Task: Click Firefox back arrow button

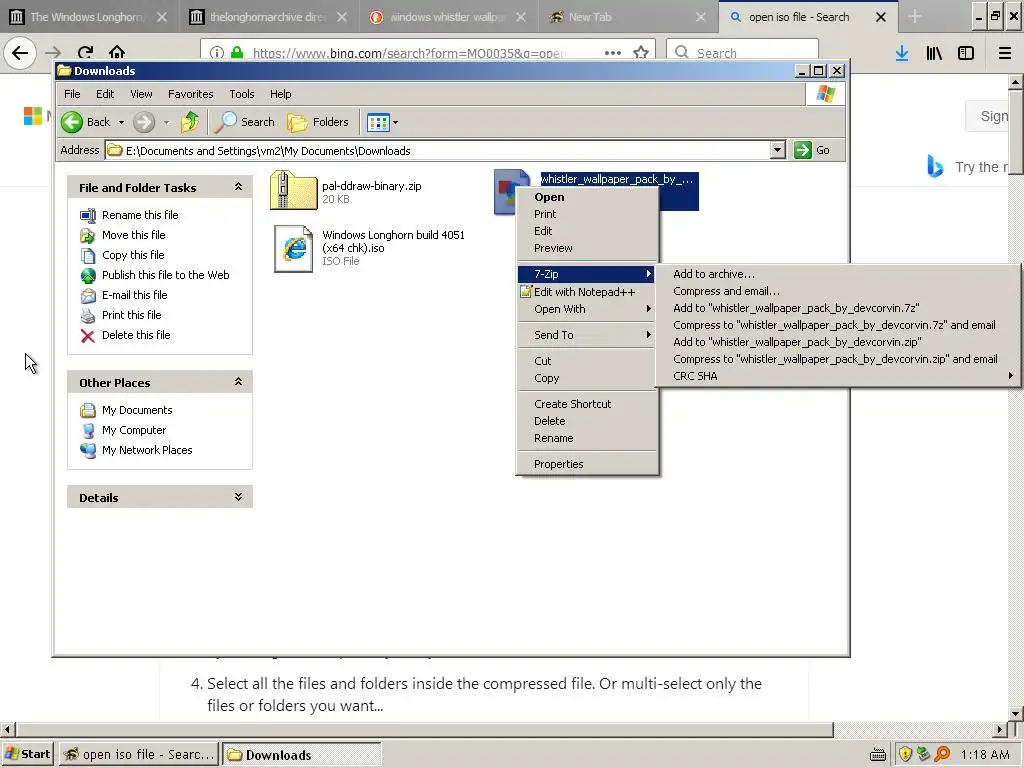Action: pos(20,52)
